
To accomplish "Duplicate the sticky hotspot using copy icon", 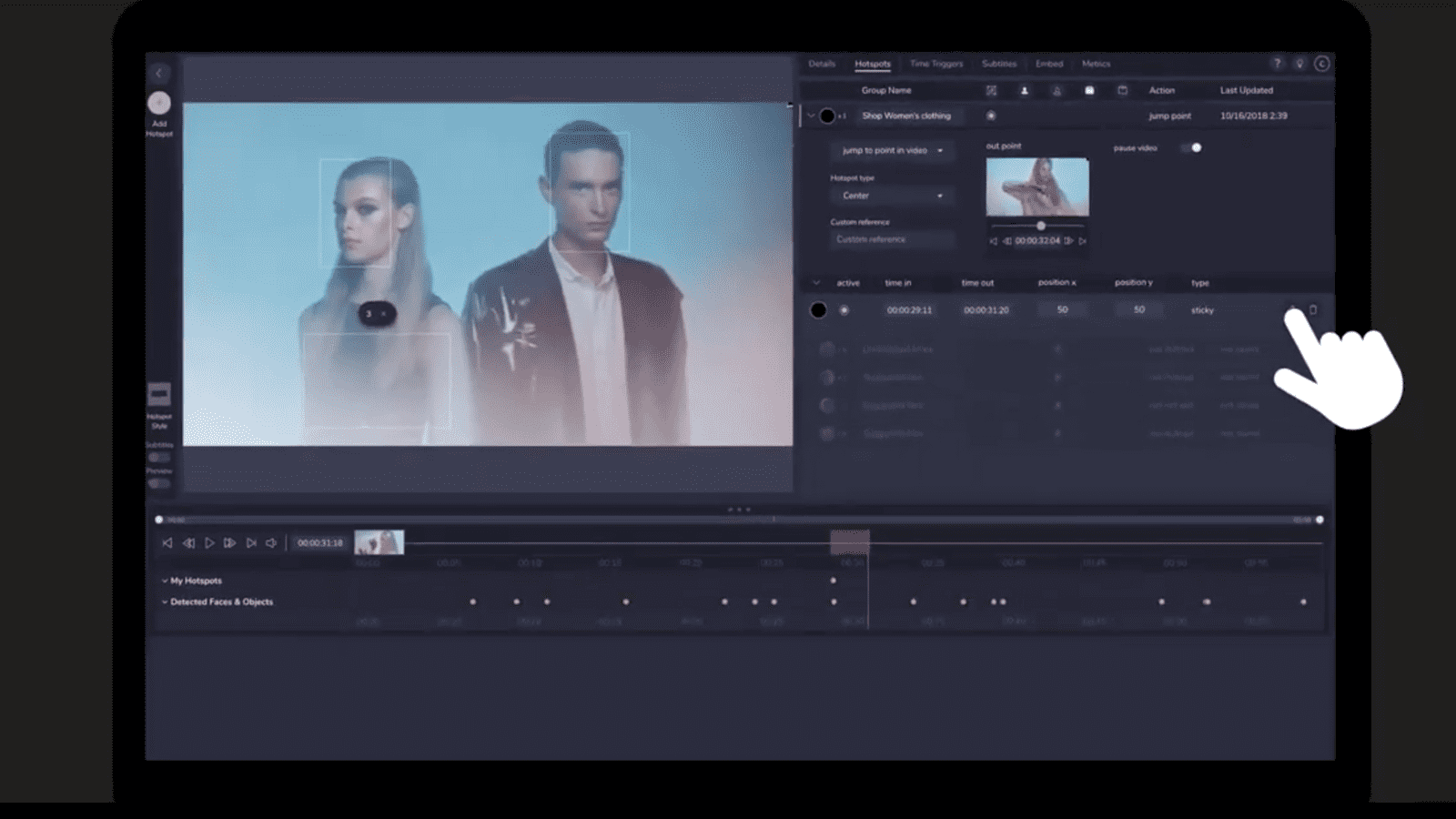I will [1293, 308].
